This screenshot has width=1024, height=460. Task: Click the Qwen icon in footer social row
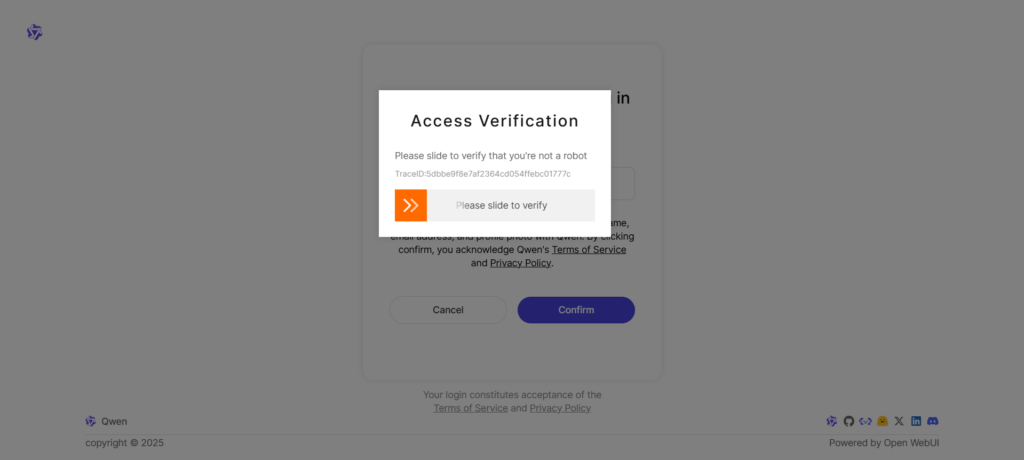click(832, 421)
